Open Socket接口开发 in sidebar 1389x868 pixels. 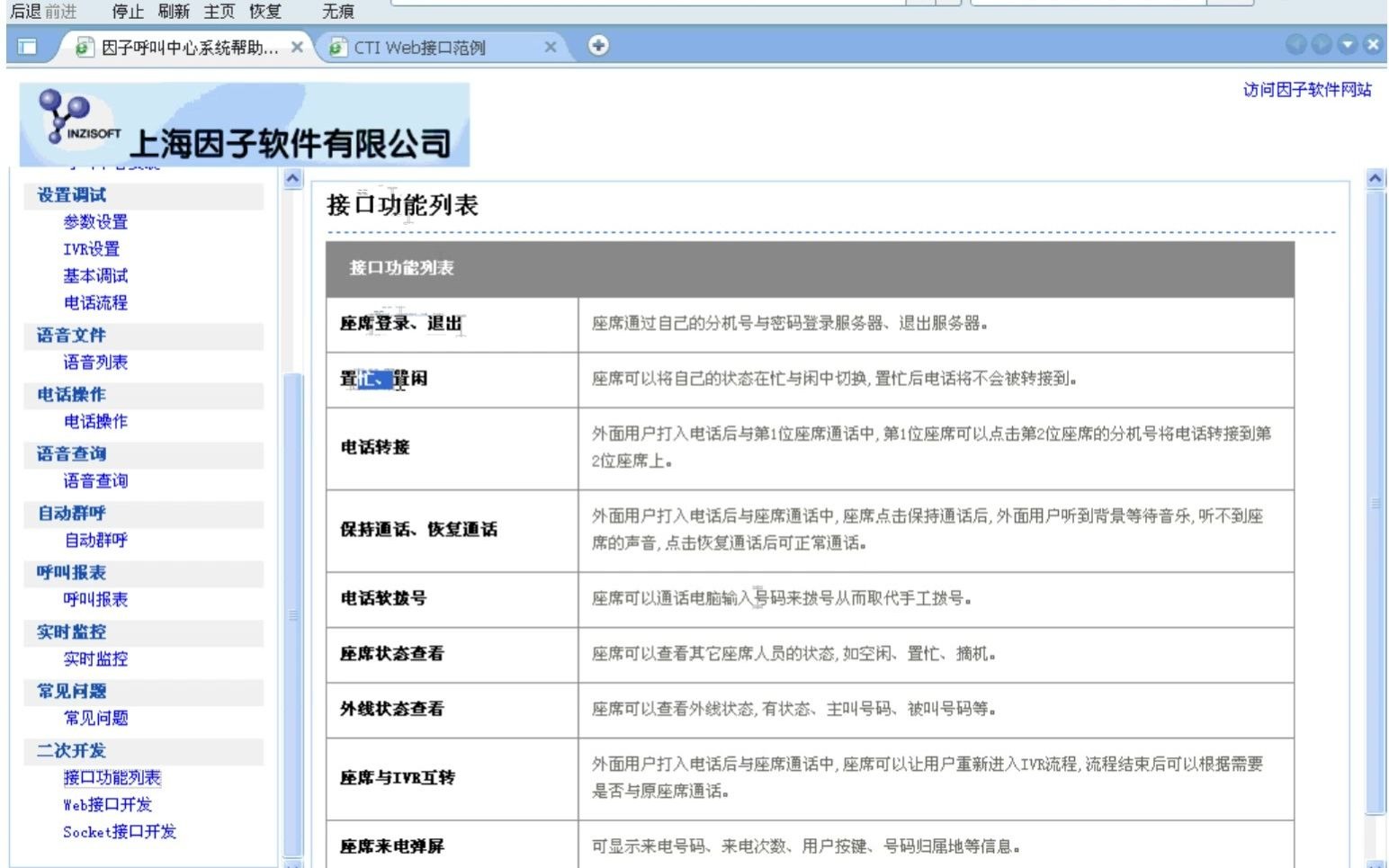[x=120, y=832]
